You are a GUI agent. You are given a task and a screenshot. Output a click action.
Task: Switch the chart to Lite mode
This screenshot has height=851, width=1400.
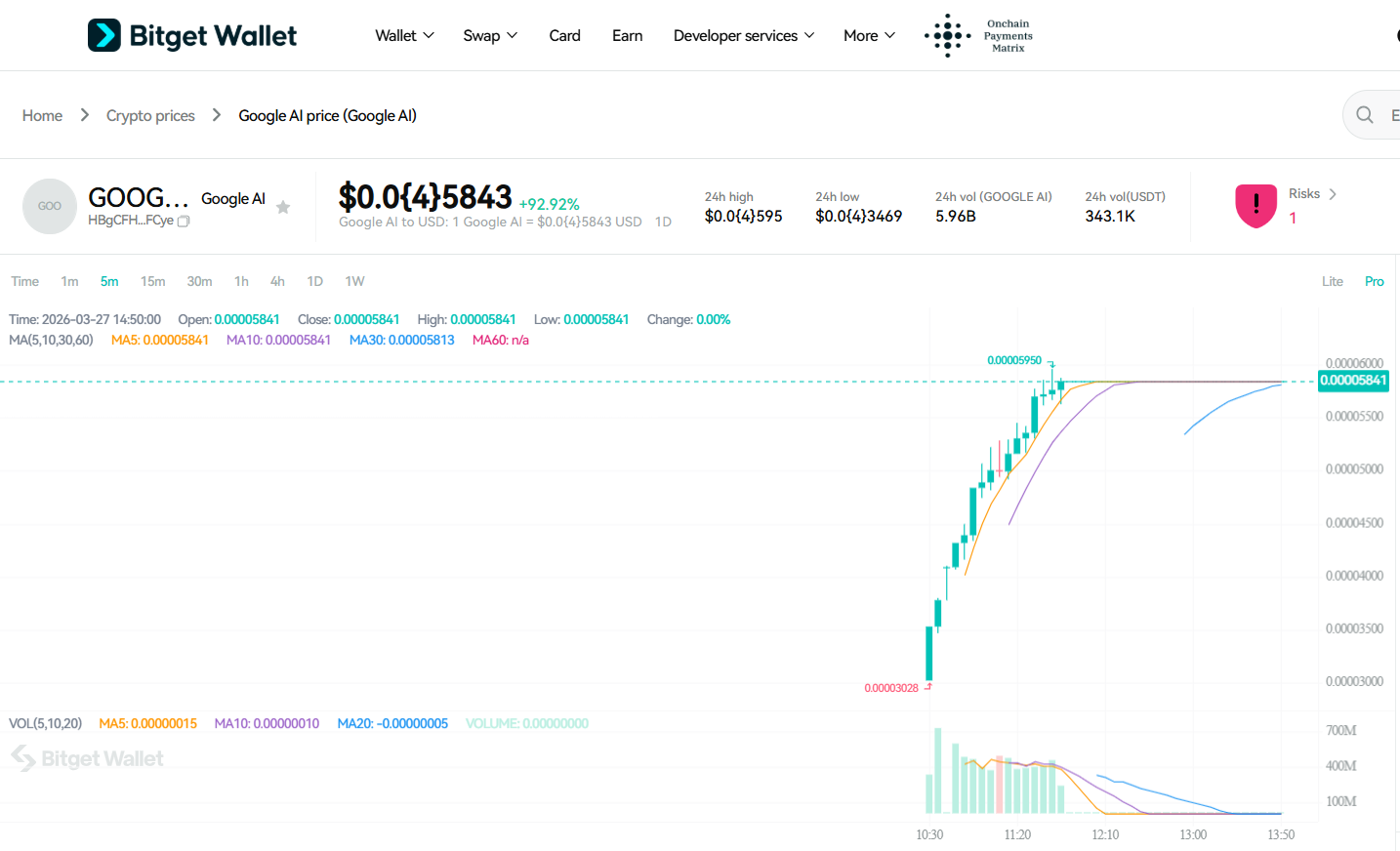tap(1332, 281)
